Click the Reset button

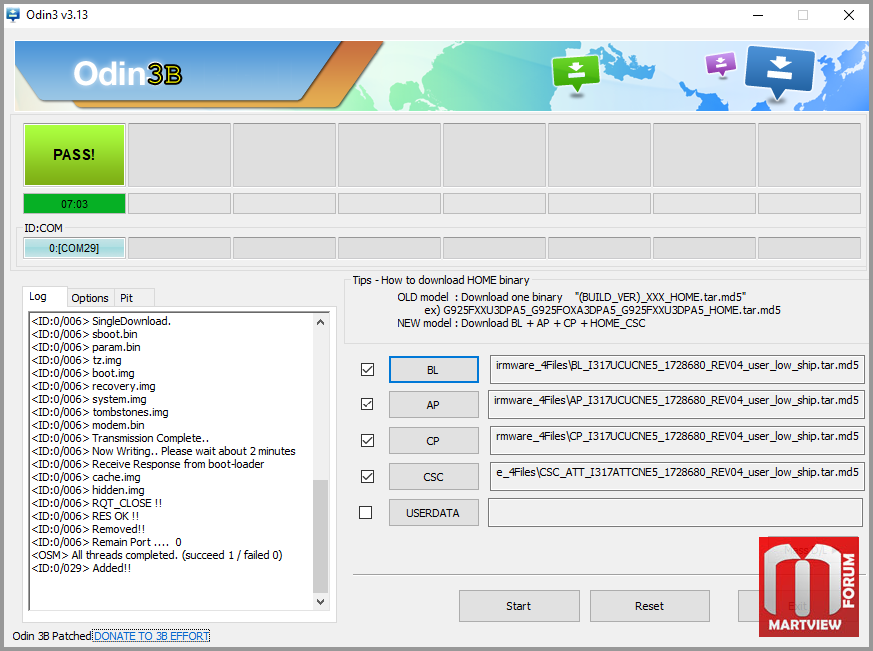650,606
